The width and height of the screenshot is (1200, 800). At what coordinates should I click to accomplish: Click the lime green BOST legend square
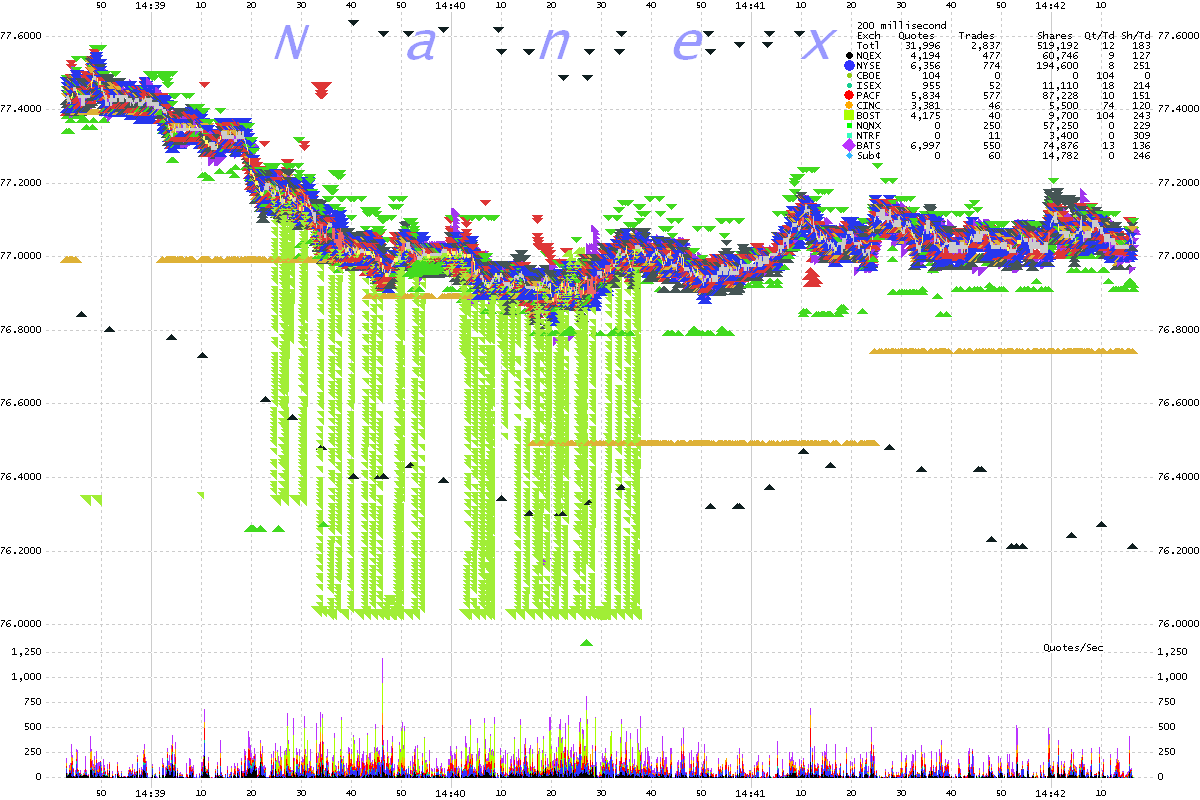849,115
